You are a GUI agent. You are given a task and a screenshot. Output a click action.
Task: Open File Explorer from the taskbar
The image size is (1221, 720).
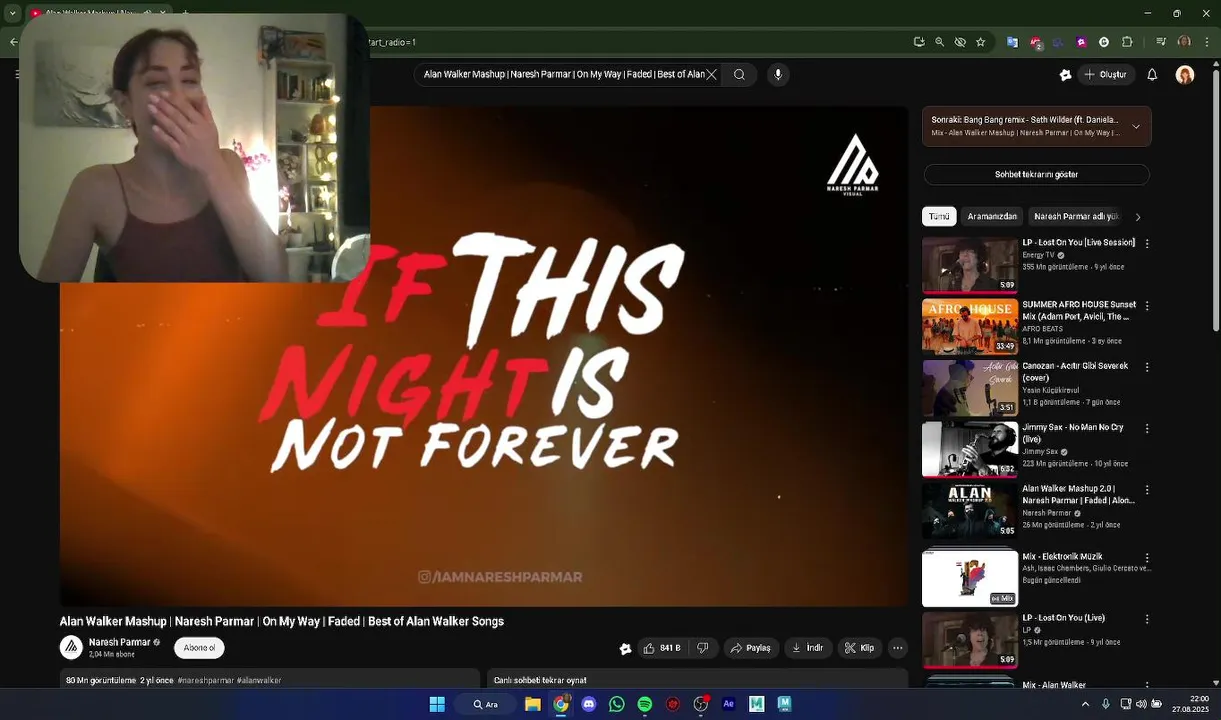pyautogui.click(x=533, y=704)
